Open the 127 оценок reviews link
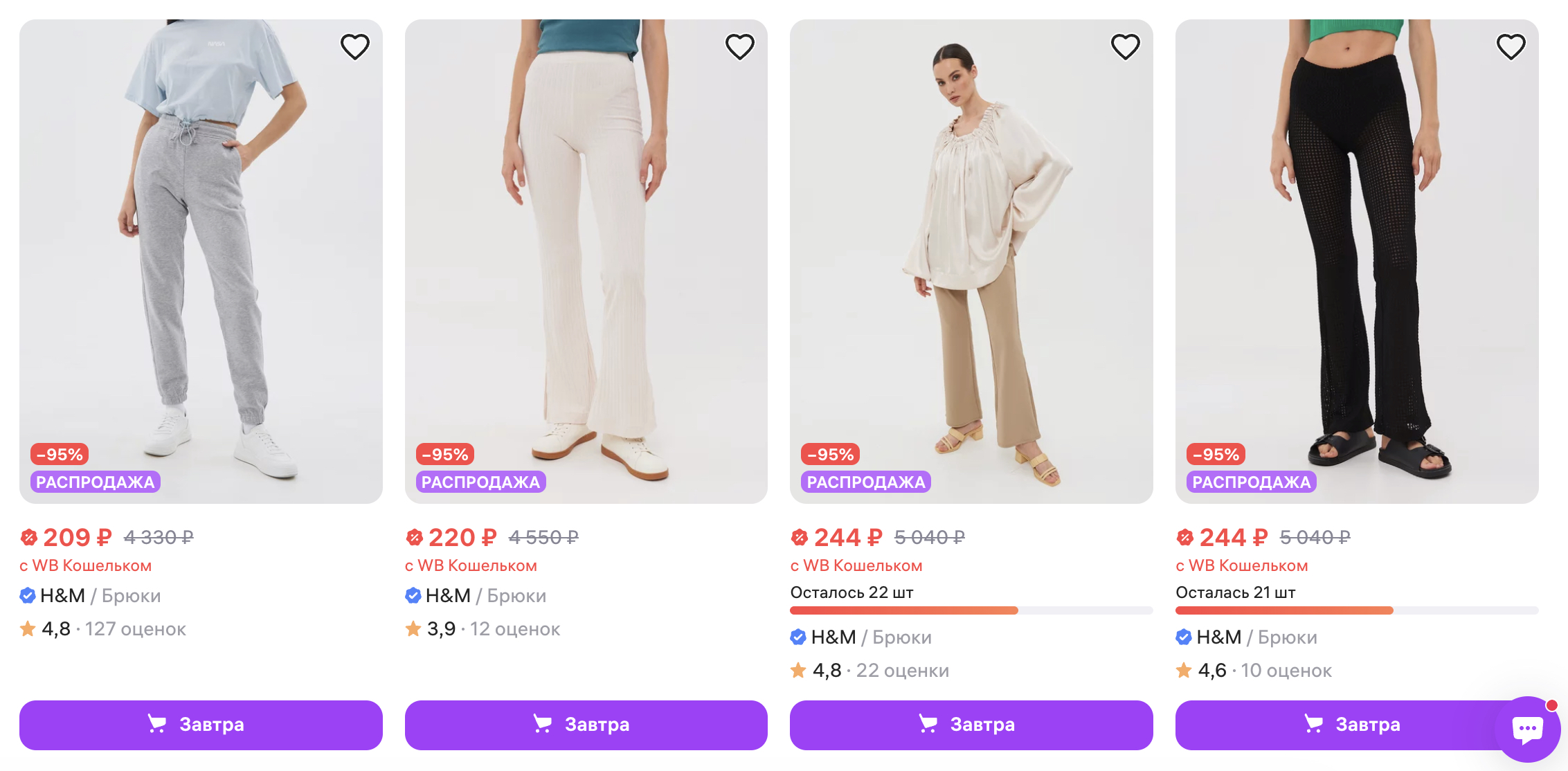This screenshot has width=1568, height=771. coord(136,629)
